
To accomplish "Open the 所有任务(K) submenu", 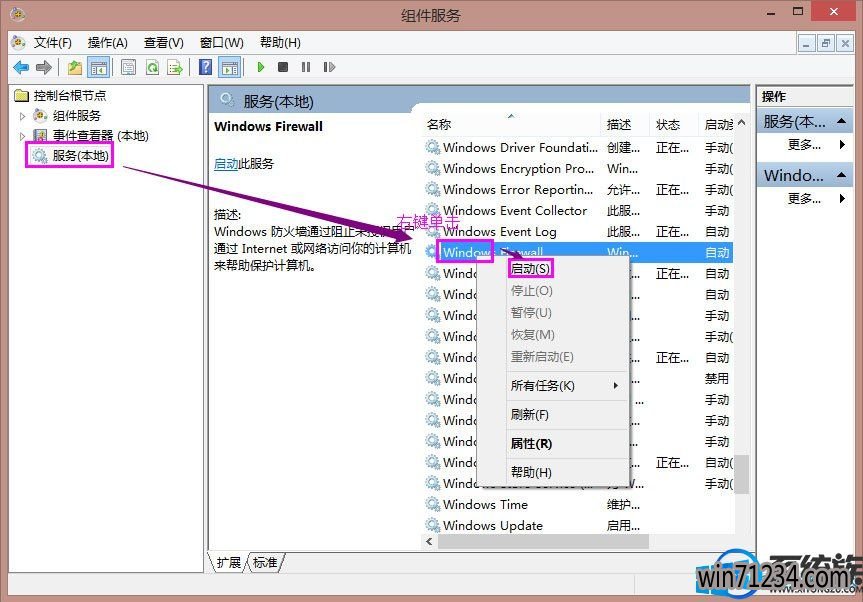I will [553, 386].
